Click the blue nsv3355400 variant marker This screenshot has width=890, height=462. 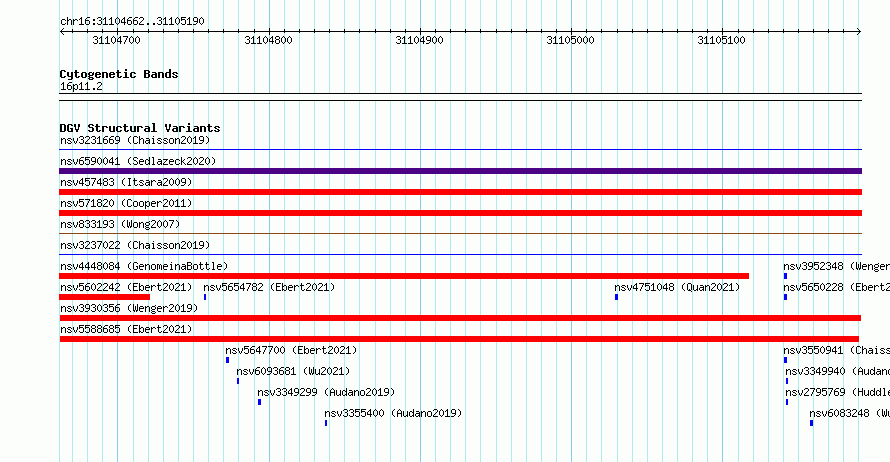[x=326, y=423]
